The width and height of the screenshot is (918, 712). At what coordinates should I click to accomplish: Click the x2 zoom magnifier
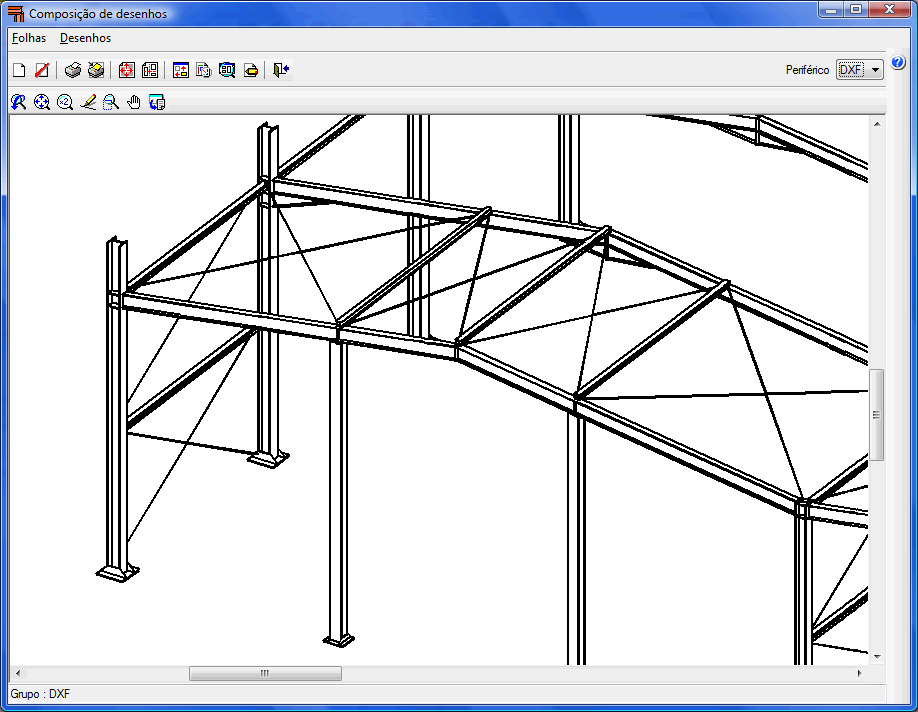(64, 102)
